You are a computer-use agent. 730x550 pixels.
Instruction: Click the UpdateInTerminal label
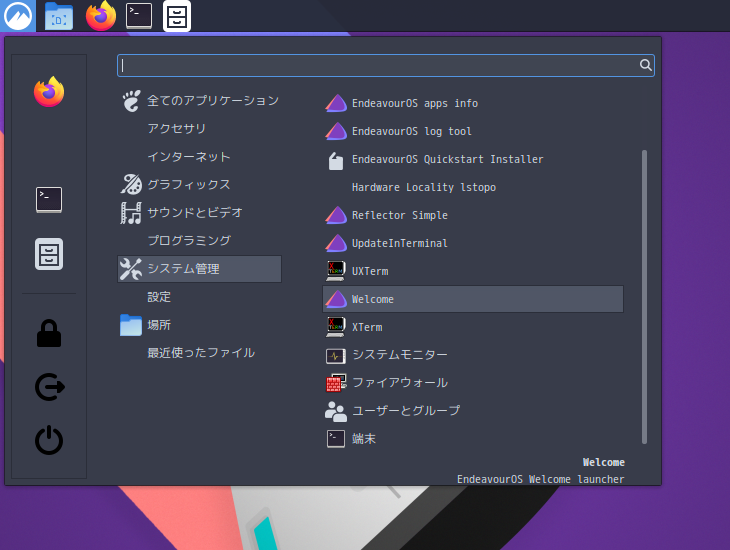pos(399,243)
